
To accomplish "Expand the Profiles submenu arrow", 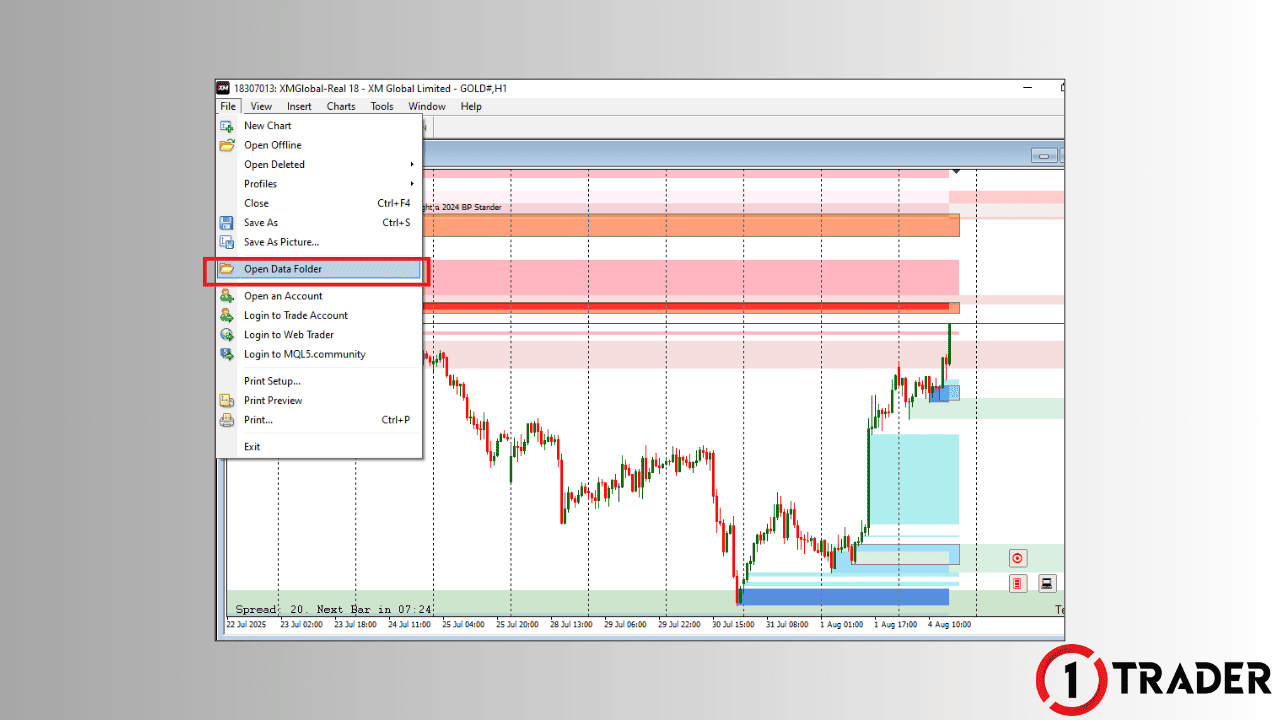I will pos(412,184).
